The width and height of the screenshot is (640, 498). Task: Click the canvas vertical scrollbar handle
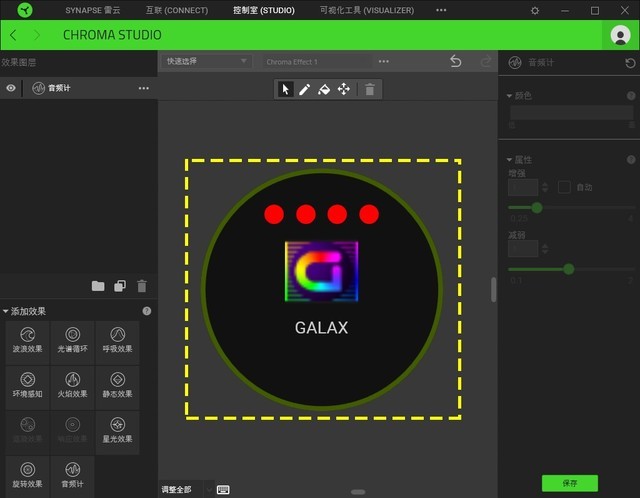click(x=494, y=289)
